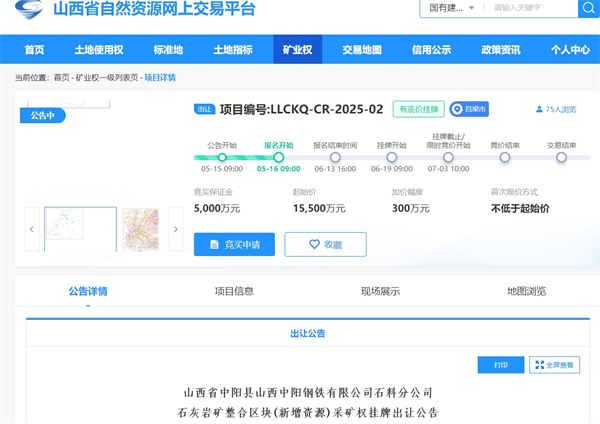
Task: Show next thumbnail with right arrow
Action: [176, 229]
